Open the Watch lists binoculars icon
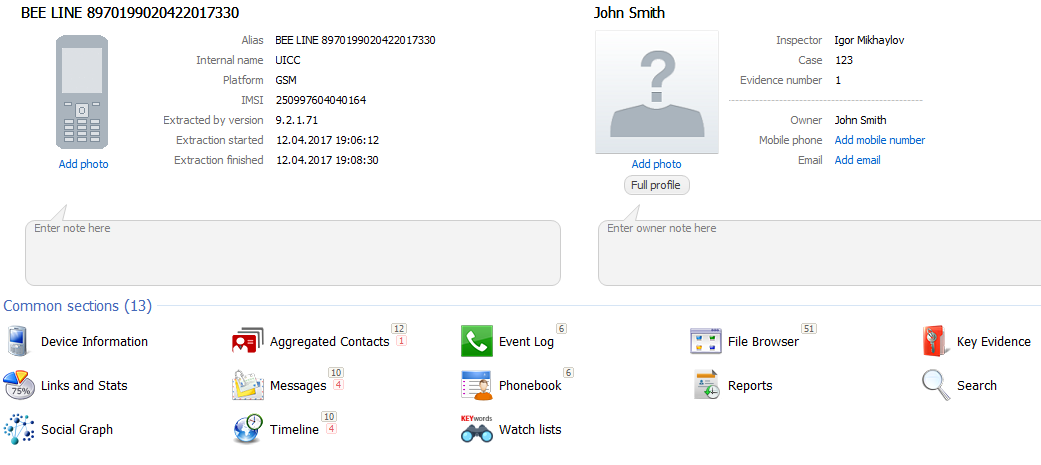 coord(477,429)
